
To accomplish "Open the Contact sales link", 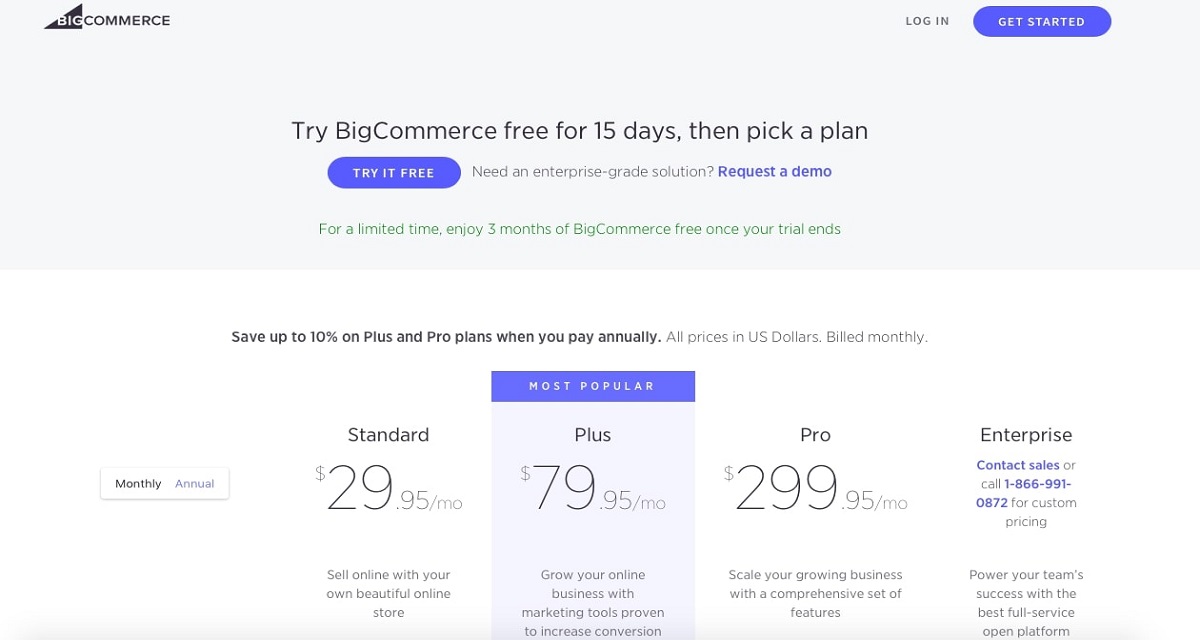I will coord(1018,465).
